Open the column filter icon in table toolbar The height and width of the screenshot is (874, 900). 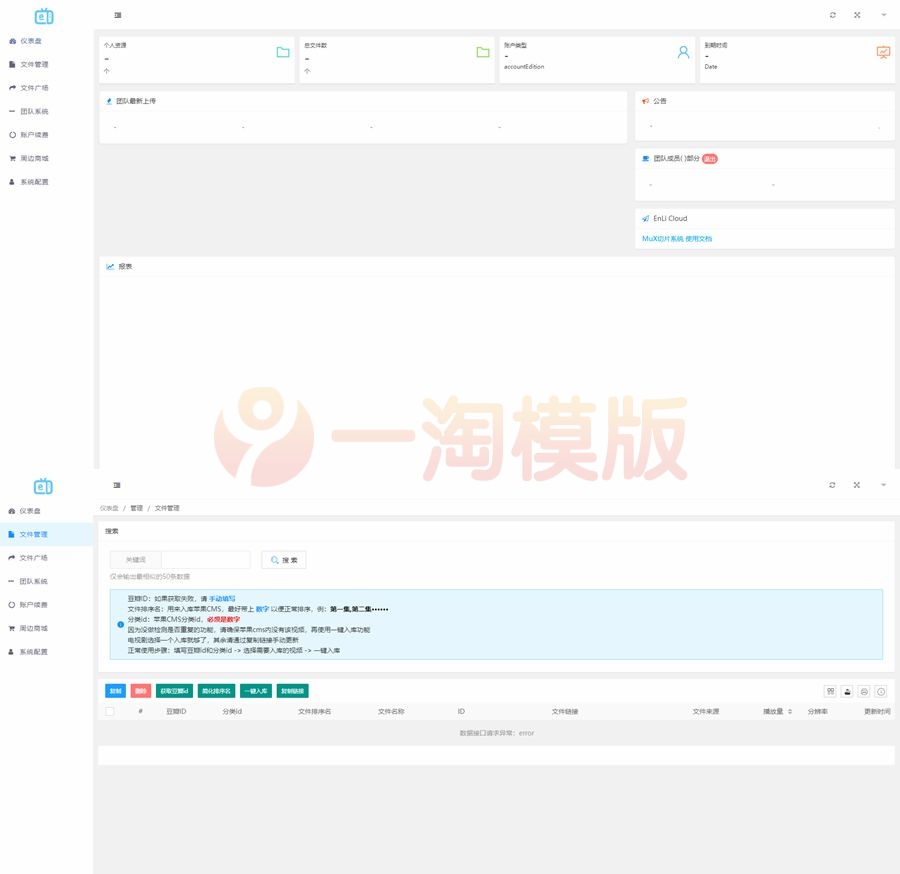[x=831, y=692]
